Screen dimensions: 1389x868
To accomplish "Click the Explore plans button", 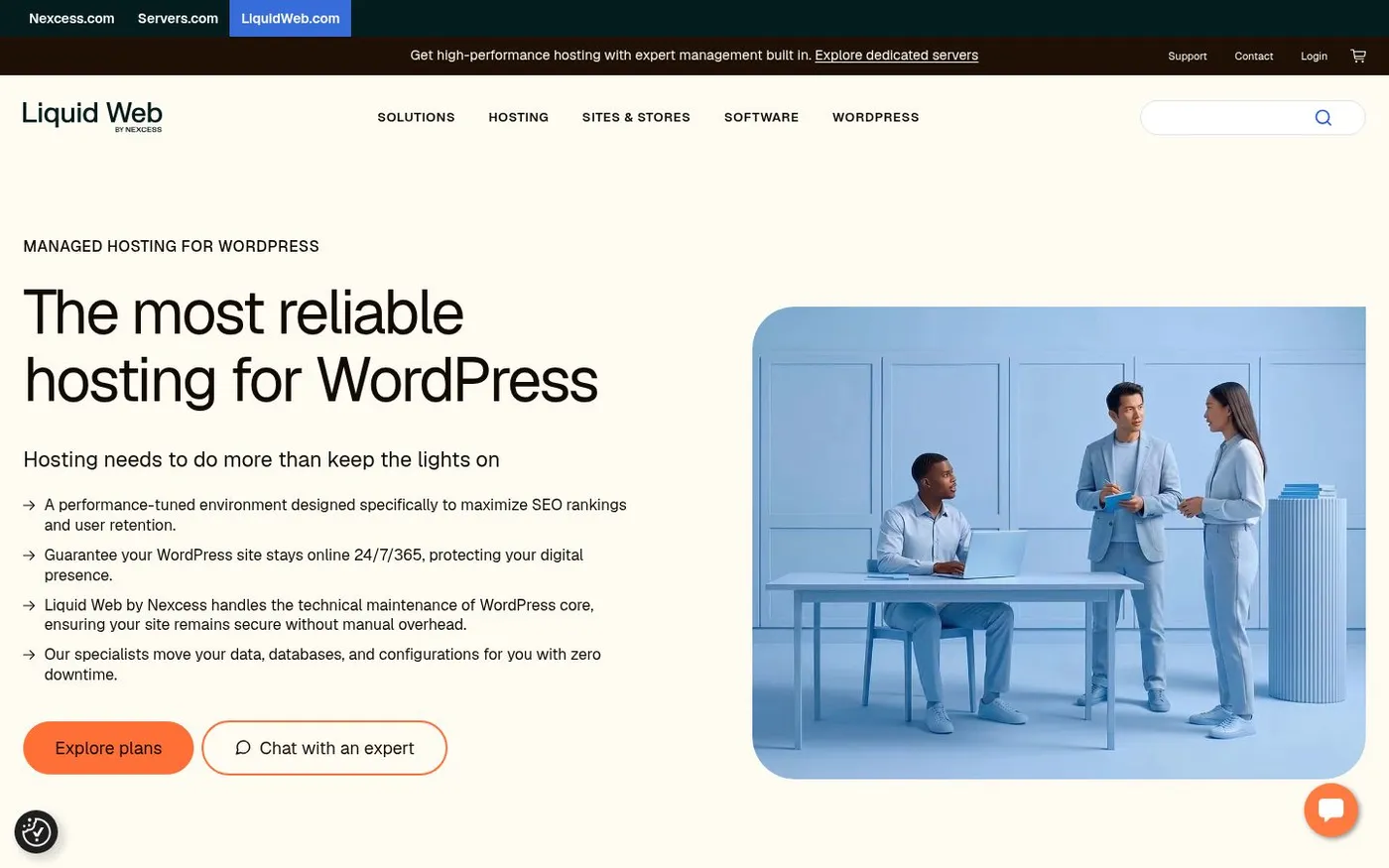I will coord(108,748).
